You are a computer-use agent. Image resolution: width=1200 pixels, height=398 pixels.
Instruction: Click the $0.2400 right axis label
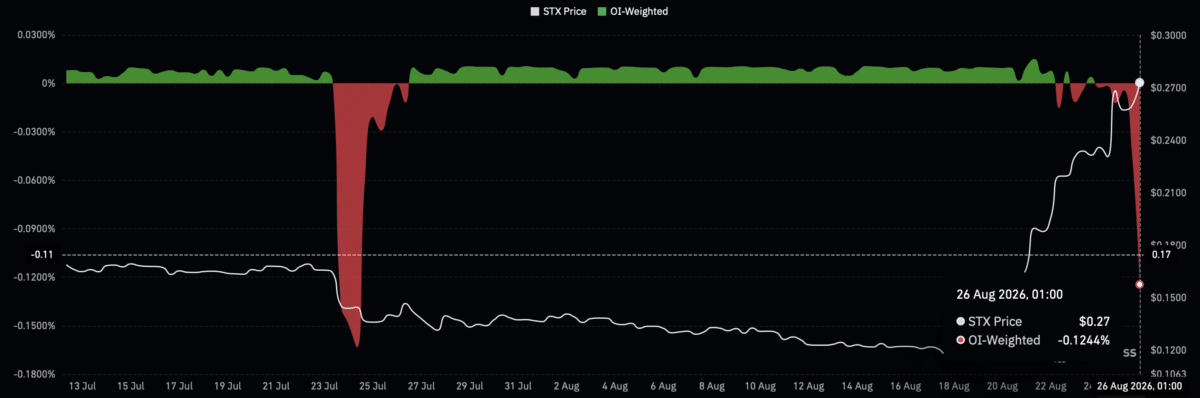(x=1168, y=140)
